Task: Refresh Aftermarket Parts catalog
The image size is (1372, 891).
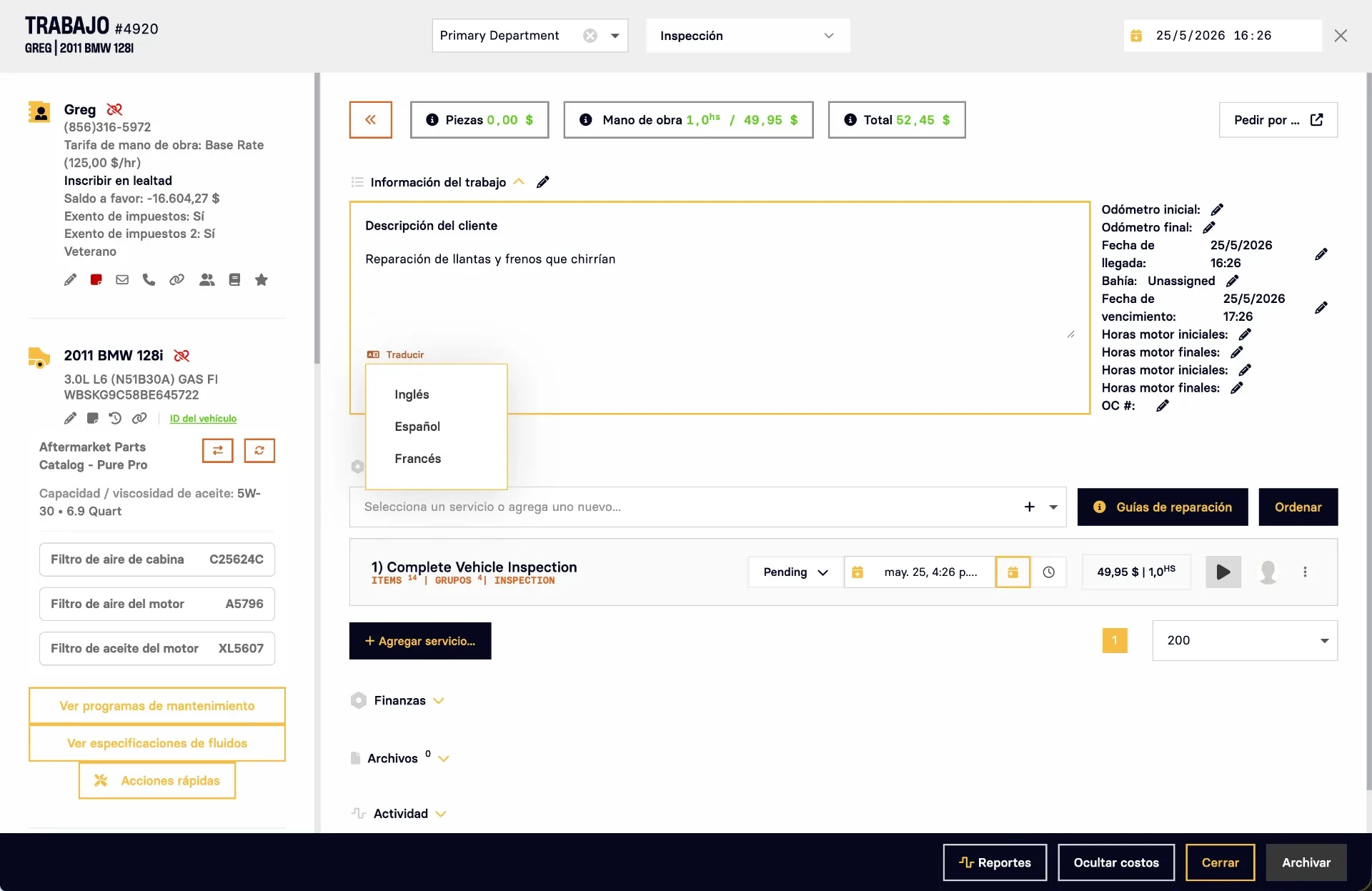Action: coord(259,450)
